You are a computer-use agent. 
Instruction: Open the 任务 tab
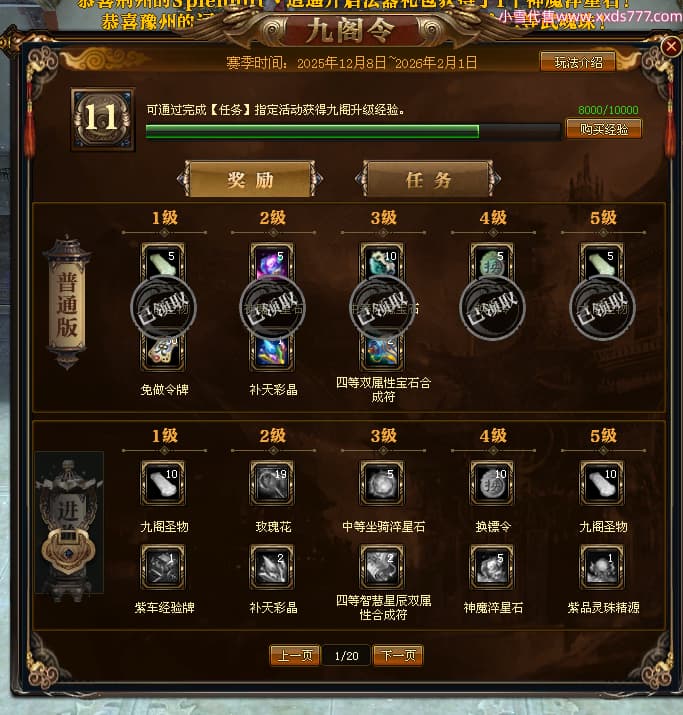[x=429, y=179]
